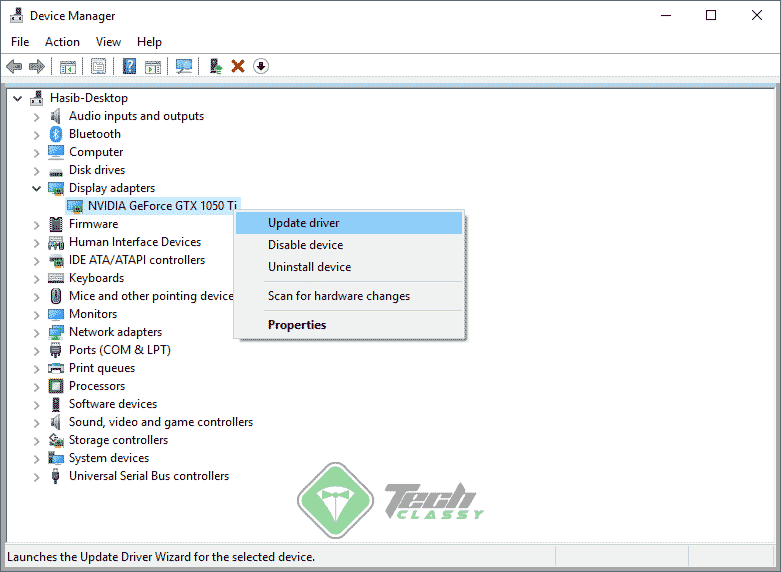This screenshot has width=781, height=572.
Task: Click the Back arrow toolbar icon
Action: pyautogui.click(x=14, y=66)
